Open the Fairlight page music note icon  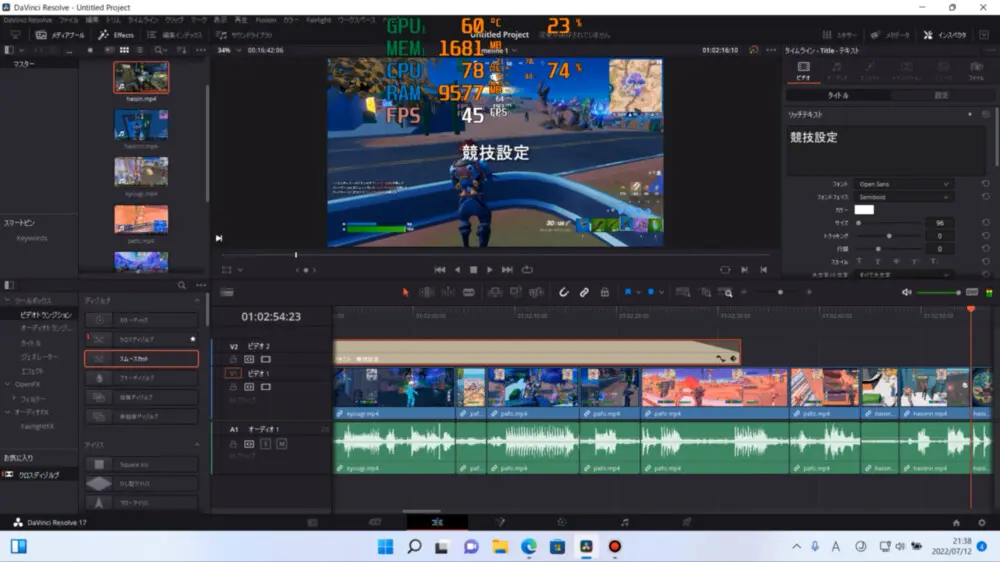pyautogui.click(x=624, y=522)
